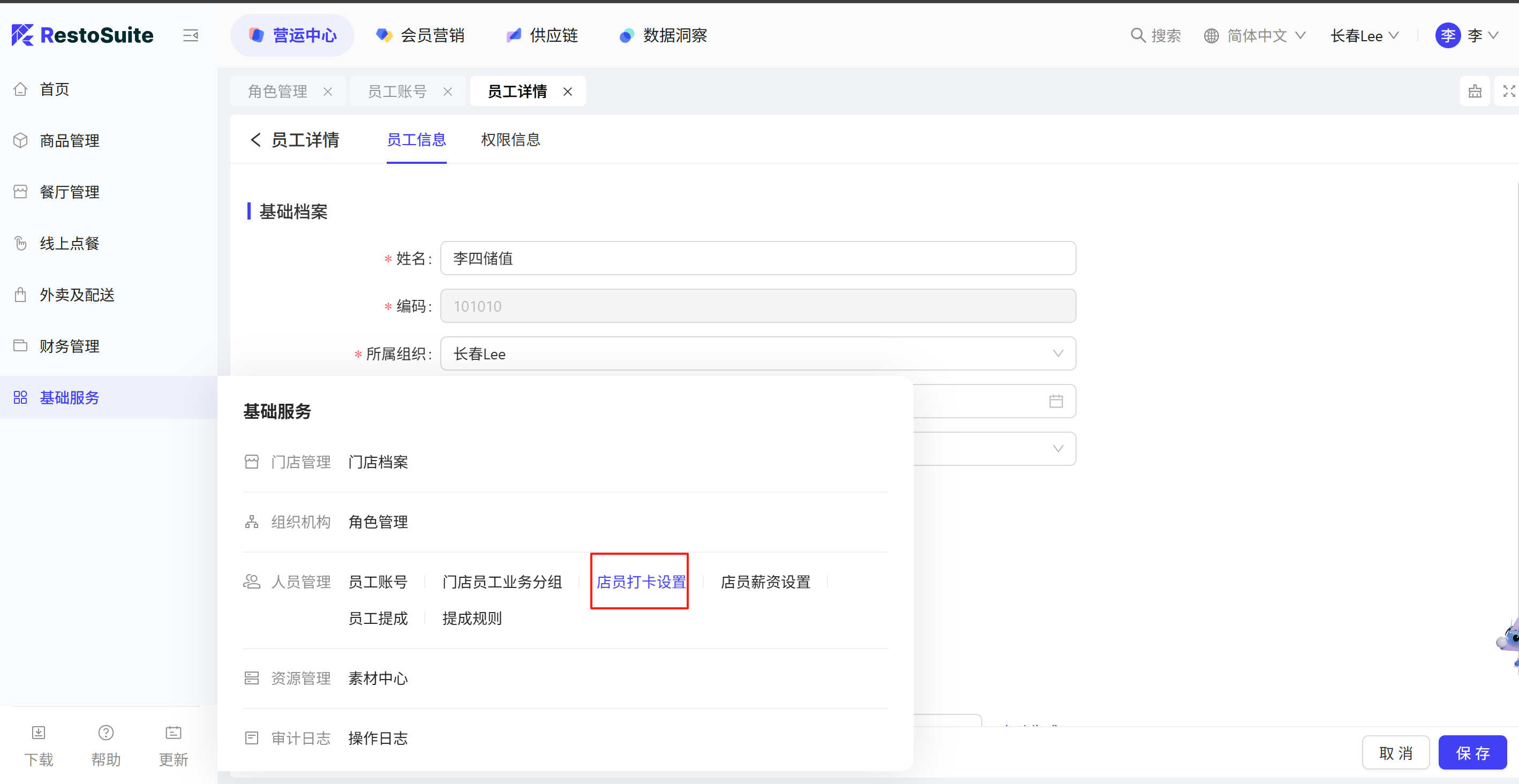Image resolution: width=1519 pixels, height=784 pixels.
Task: Open 营运中心 top navigation
Action: pos(292,35)
